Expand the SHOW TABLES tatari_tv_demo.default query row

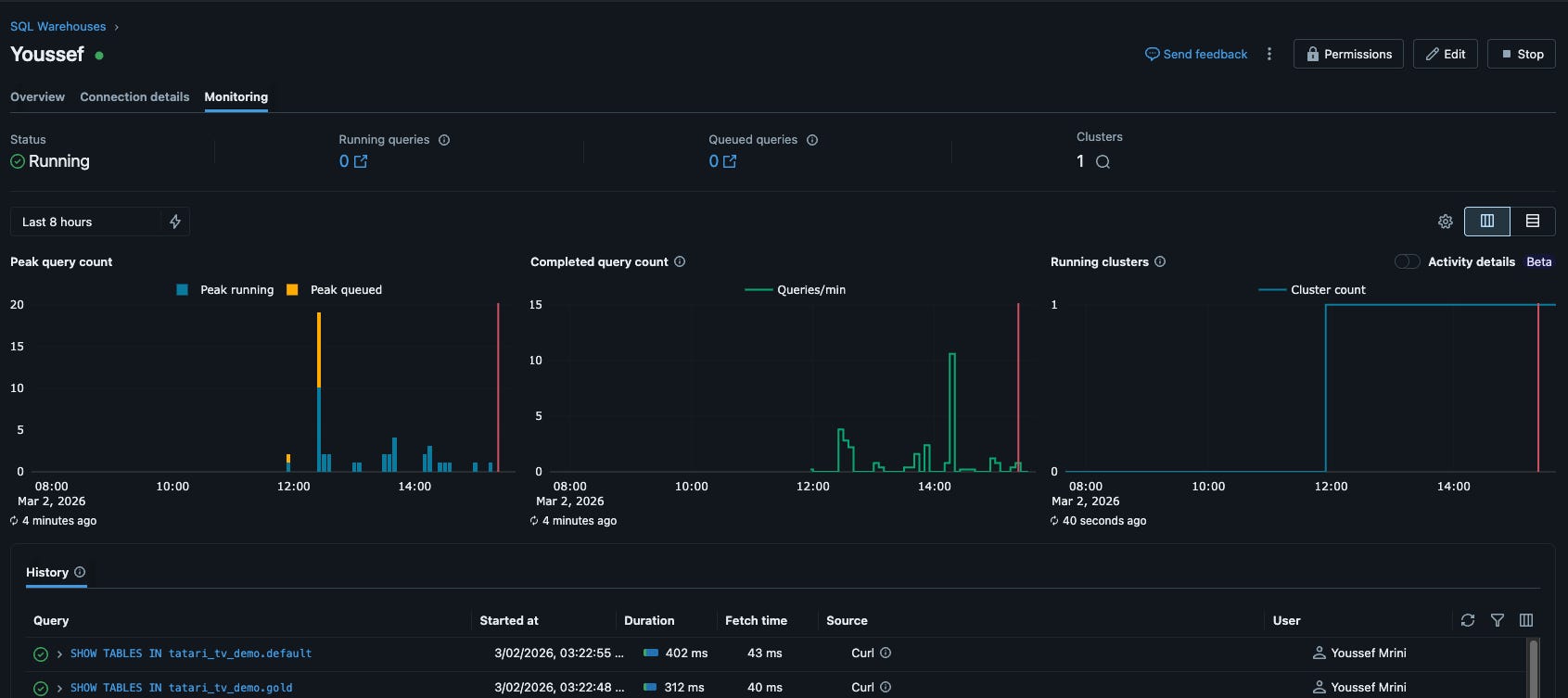tap(59, 654)
